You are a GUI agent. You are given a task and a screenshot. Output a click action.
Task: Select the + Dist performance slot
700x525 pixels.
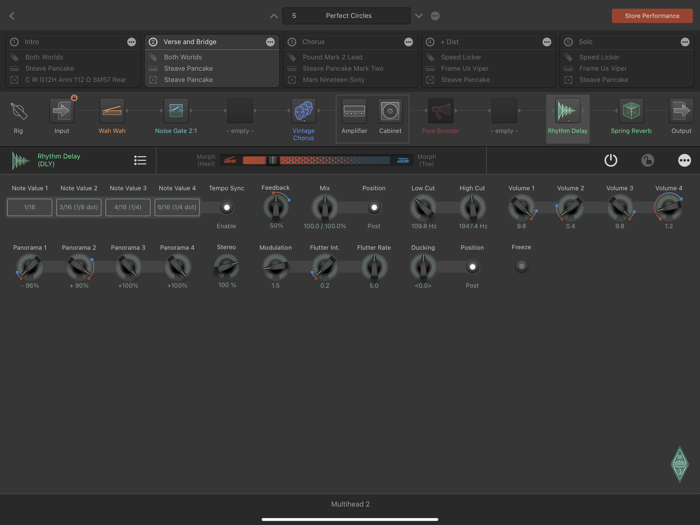click(x=489, y=61)
